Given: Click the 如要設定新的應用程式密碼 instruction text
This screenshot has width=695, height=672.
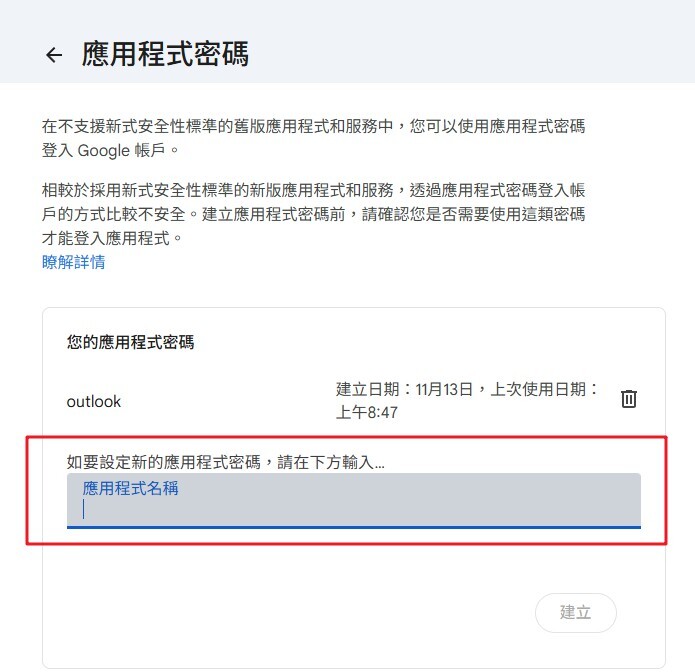Looking at the screenshot, I should pos(226,462).
